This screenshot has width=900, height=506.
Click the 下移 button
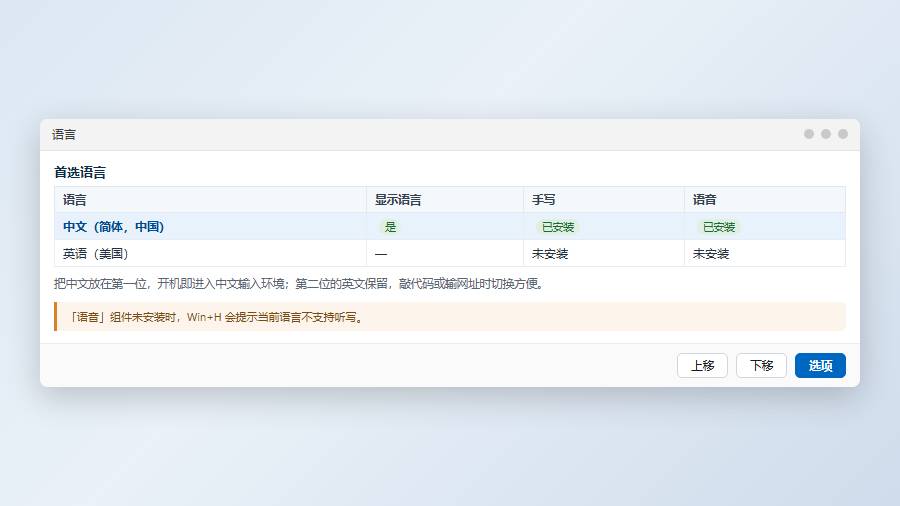tap(761, 365)
